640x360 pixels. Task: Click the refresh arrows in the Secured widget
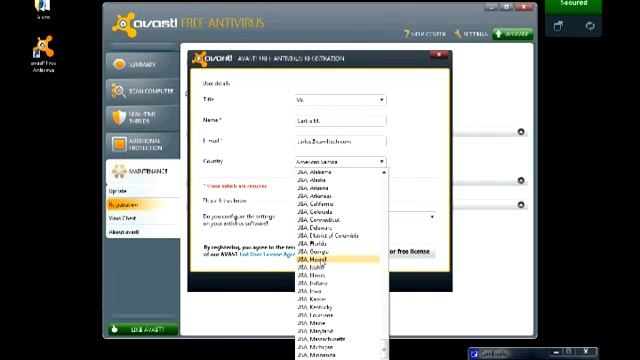590,26
